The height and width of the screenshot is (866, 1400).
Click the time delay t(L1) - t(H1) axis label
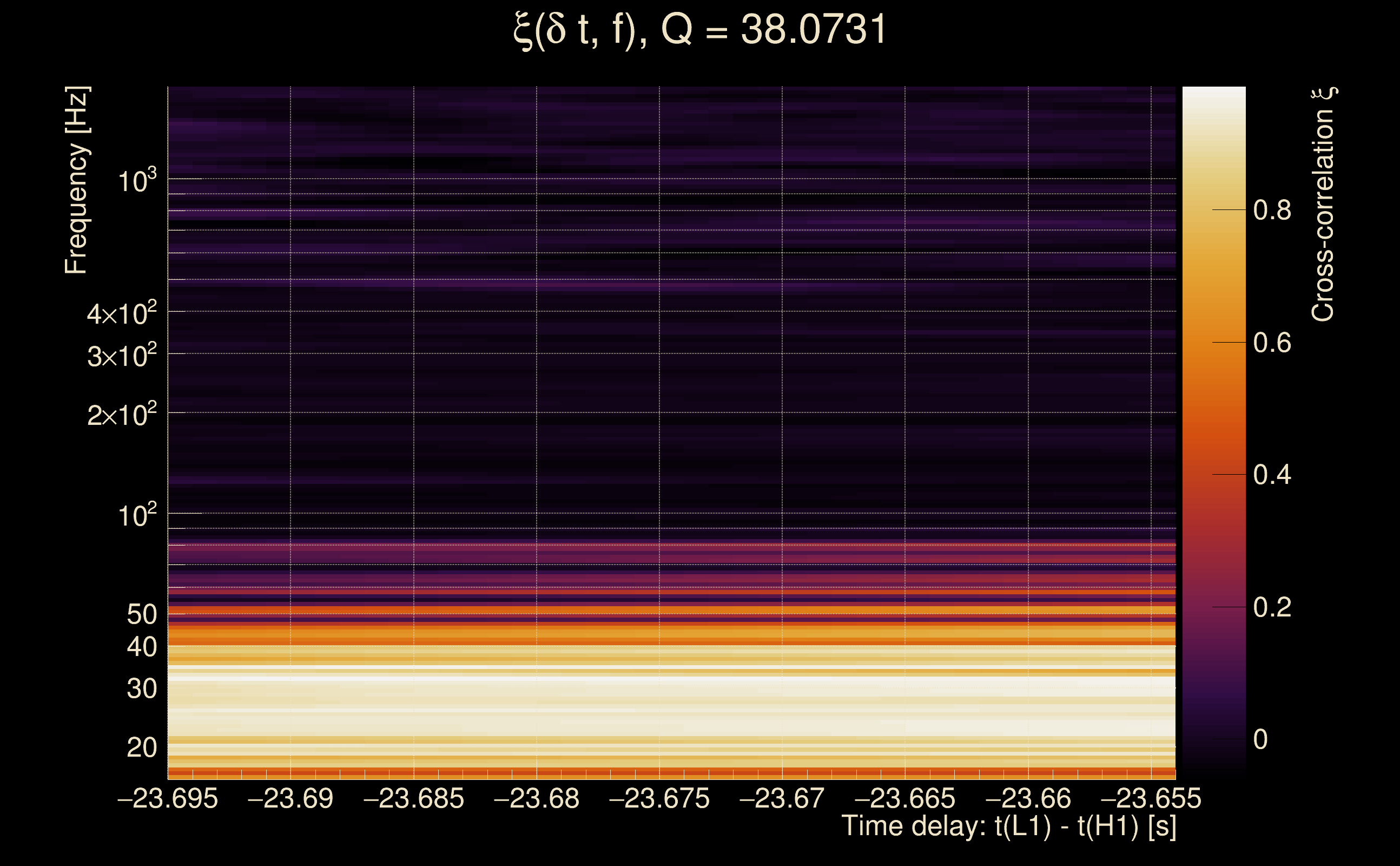click(x=1008, y=826)
